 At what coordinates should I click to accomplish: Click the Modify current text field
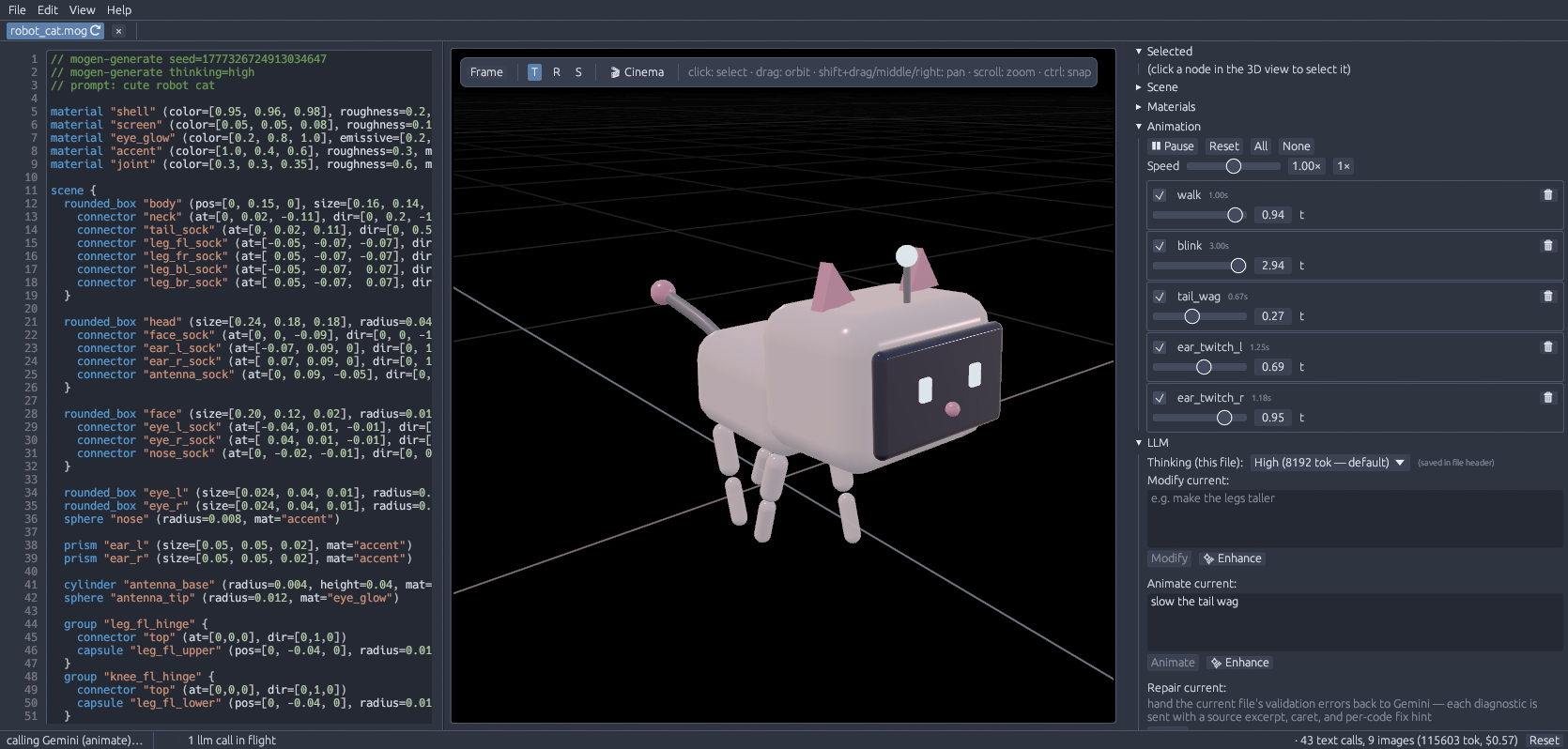pyautogui.click(x=1354, y=518)
